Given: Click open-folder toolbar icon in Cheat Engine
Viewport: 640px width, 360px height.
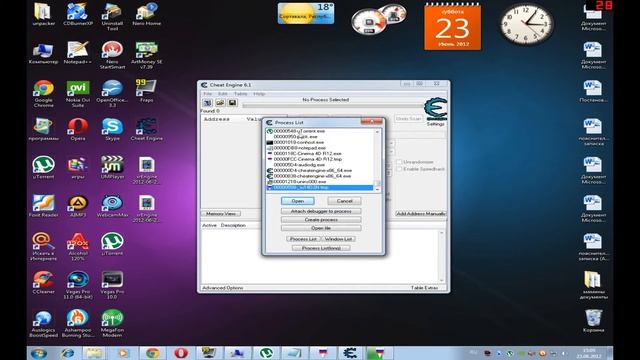Looking at the screenshot, I should (x=220, y=102).
